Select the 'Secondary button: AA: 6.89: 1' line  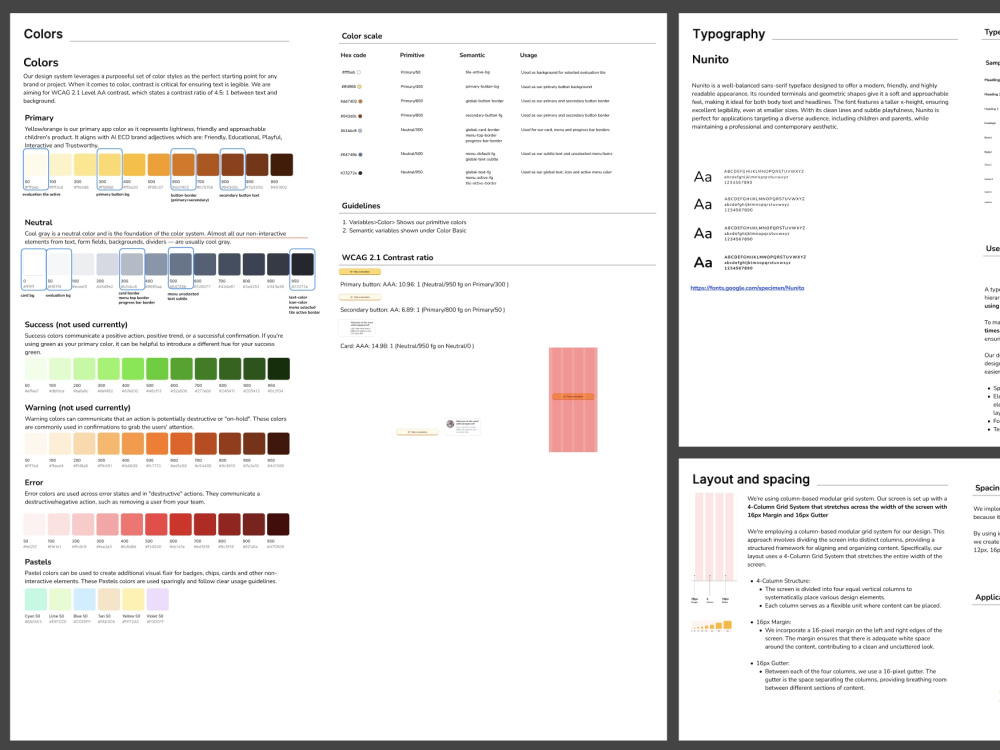click(422, 310)
